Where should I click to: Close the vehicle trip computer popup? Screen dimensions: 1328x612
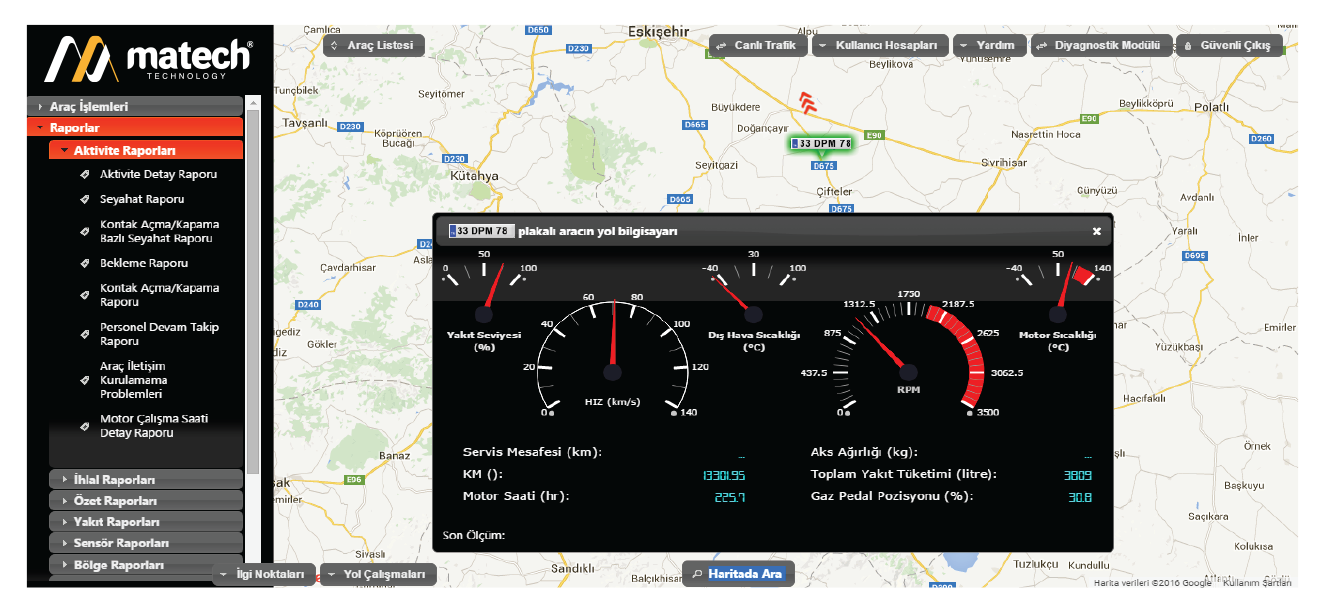(x=1096, y=231)
